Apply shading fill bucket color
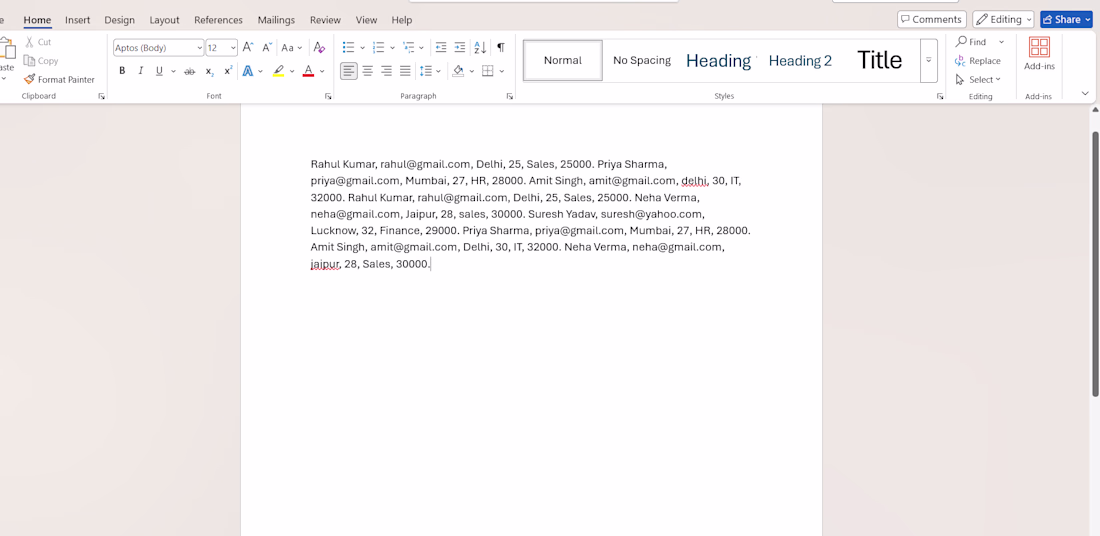The image size is (1100, 536). 458,71
